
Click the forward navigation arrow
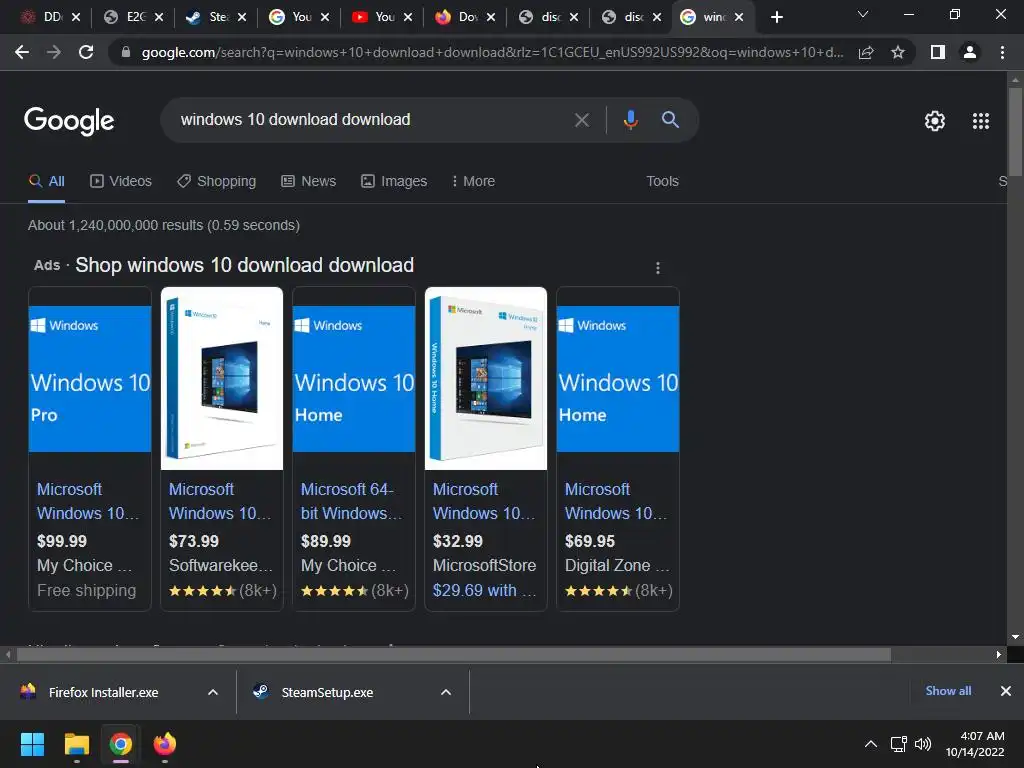[54, 52]
